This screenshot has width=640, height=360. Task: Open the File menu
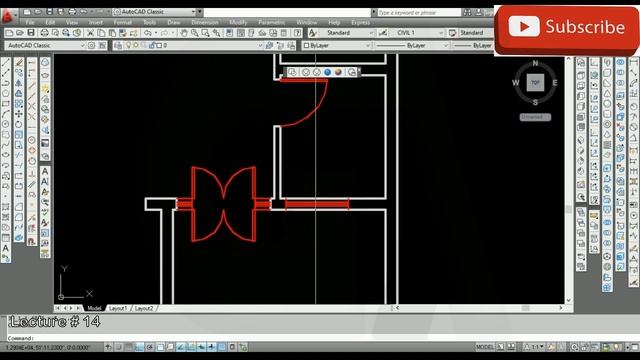click(x=30, y=22)
